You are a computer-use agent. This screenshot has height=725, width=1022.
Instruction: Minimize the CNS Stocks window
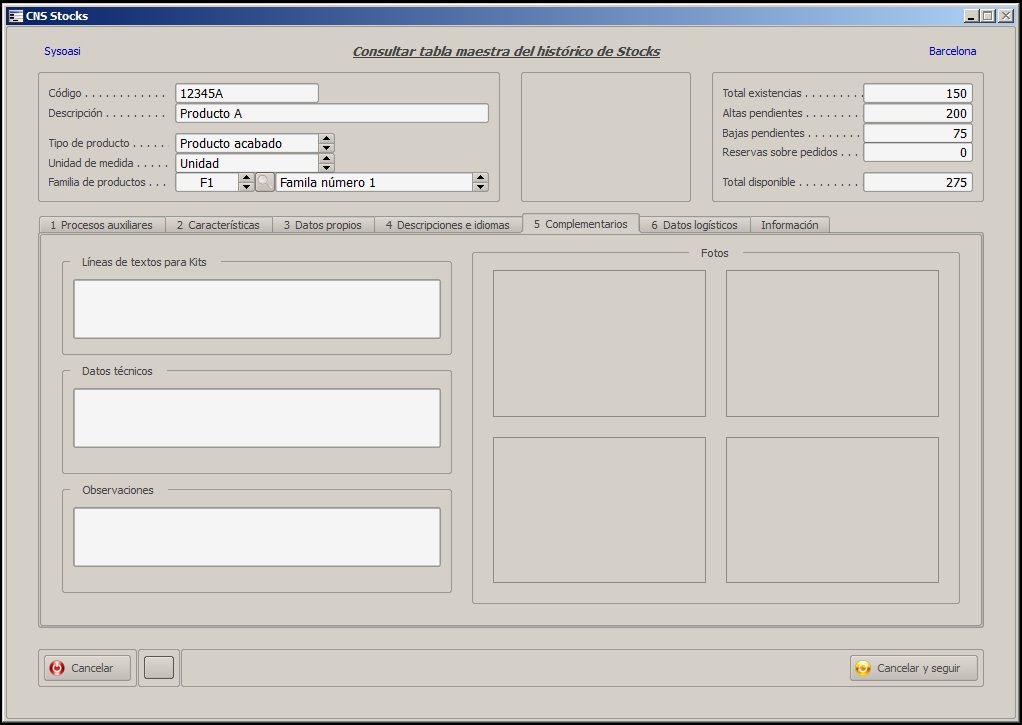click(971, 16)
